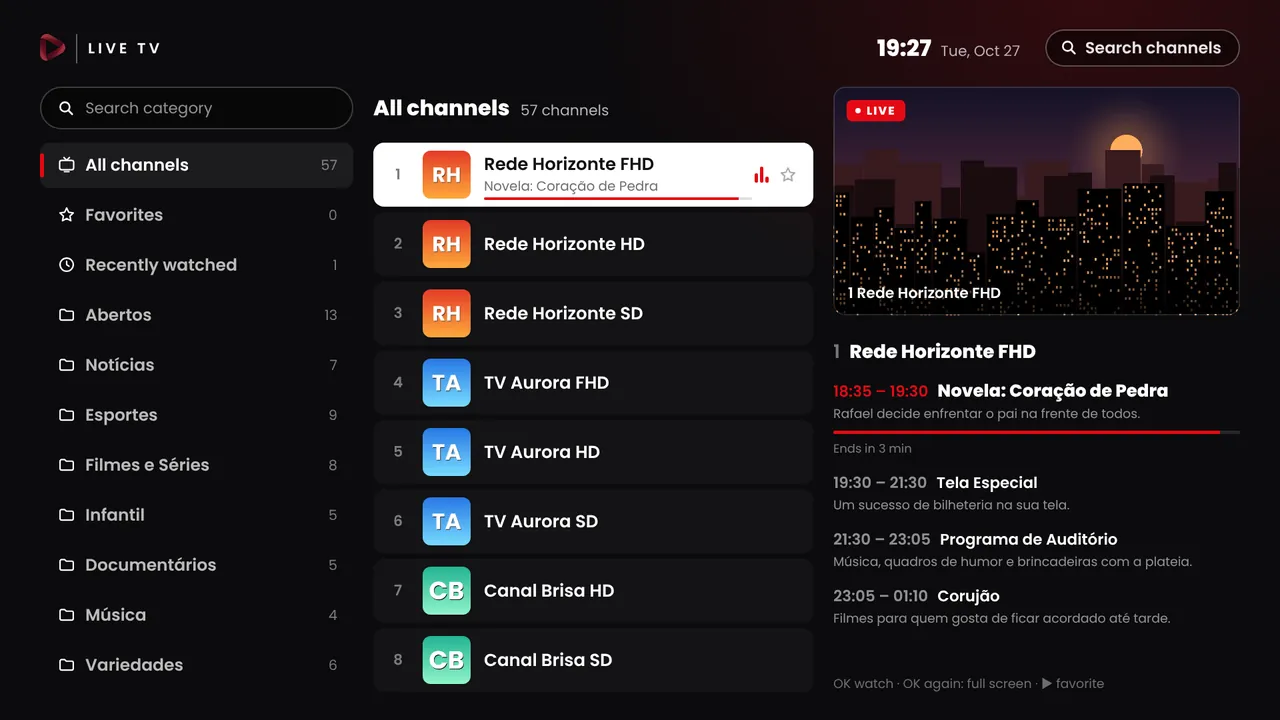The height and width of the screenshot is (720, 1280).
Task: Click the folder icon beside Música
Action: 67,615
